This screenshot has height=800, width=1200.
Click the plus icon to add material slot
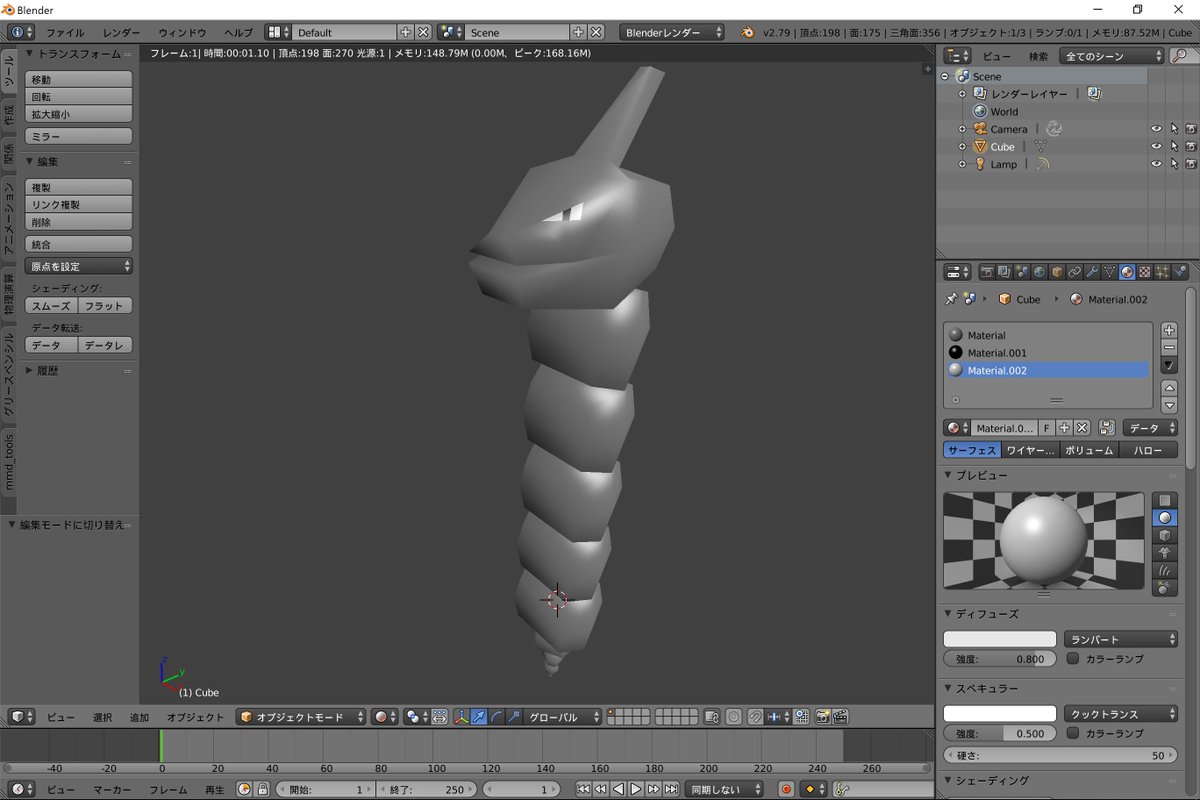[x=1169, y=330]
